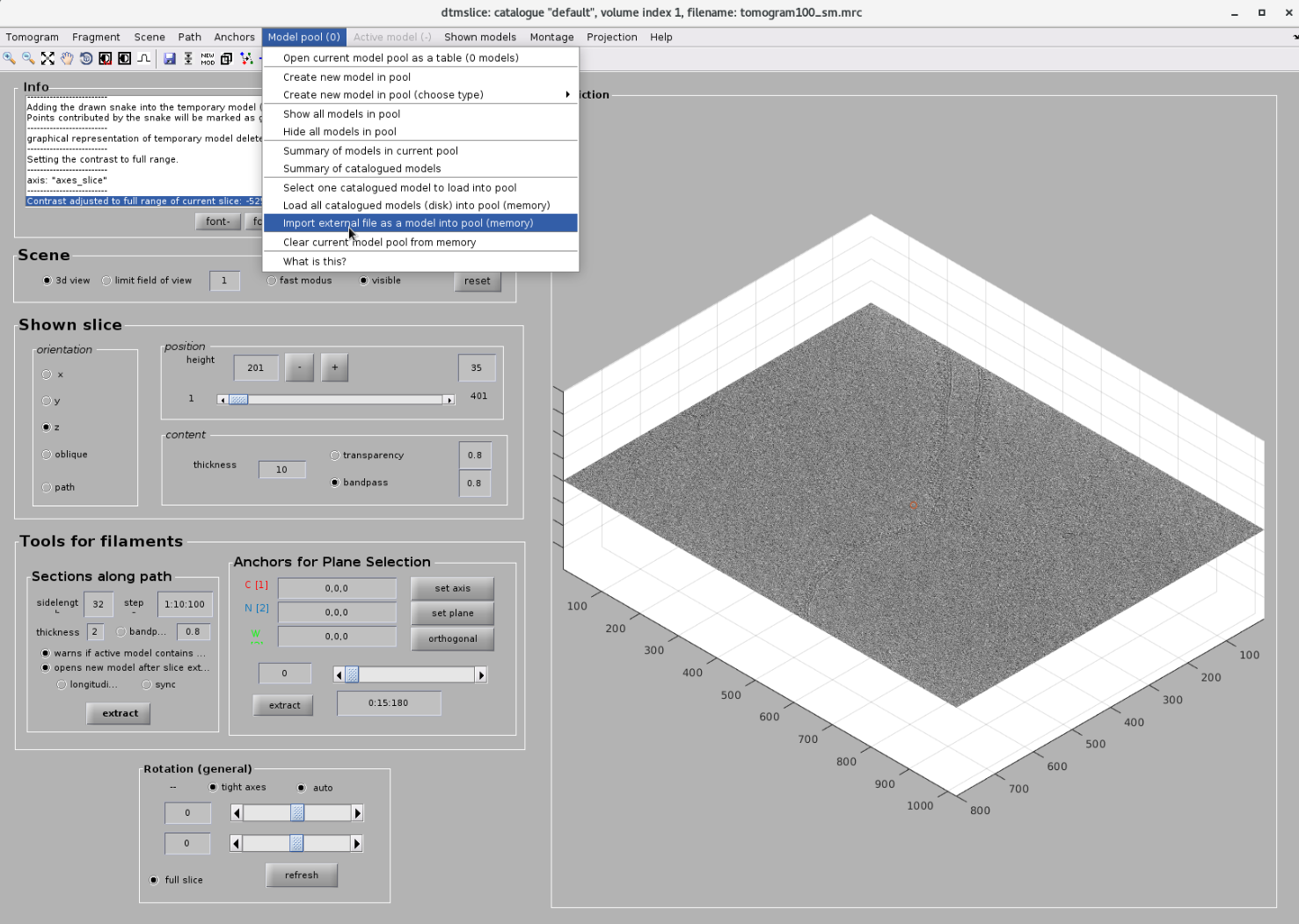Open the Tomogram menu

point(33,37)
